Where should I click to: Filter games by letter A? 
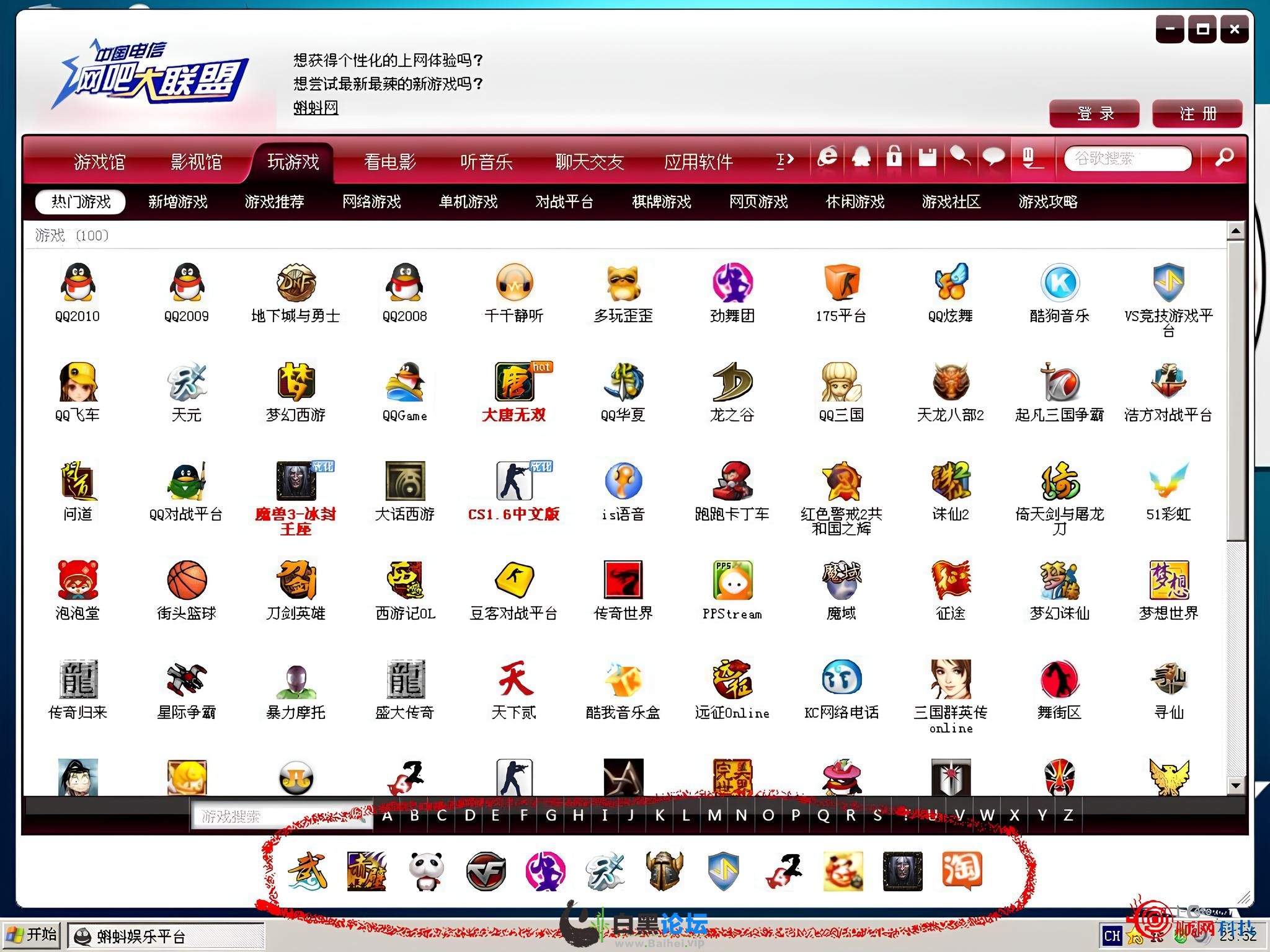point(388,815)
